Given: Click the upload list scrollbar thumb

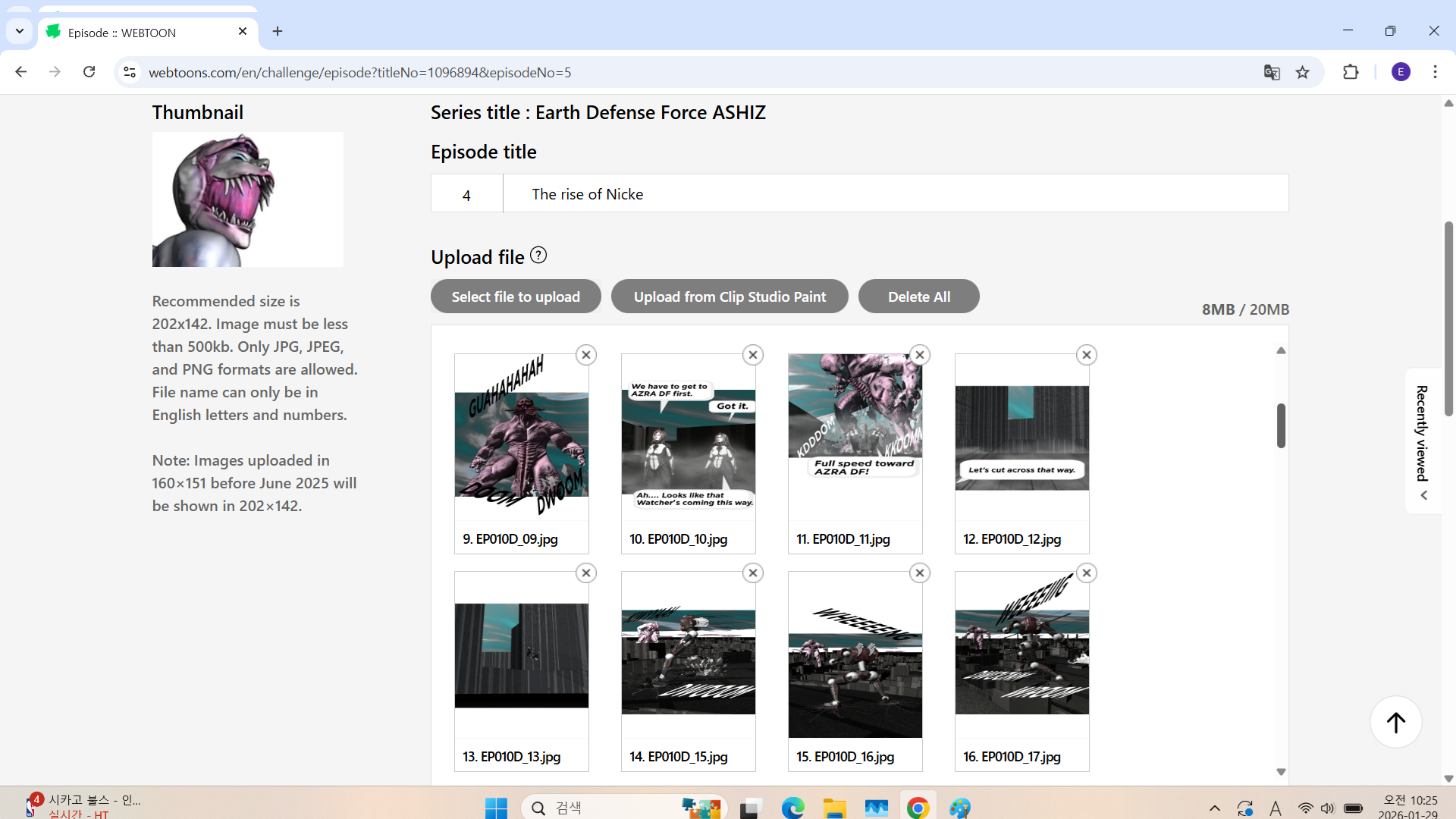Looking at the screenshot, I should [x=1281, y=425].
